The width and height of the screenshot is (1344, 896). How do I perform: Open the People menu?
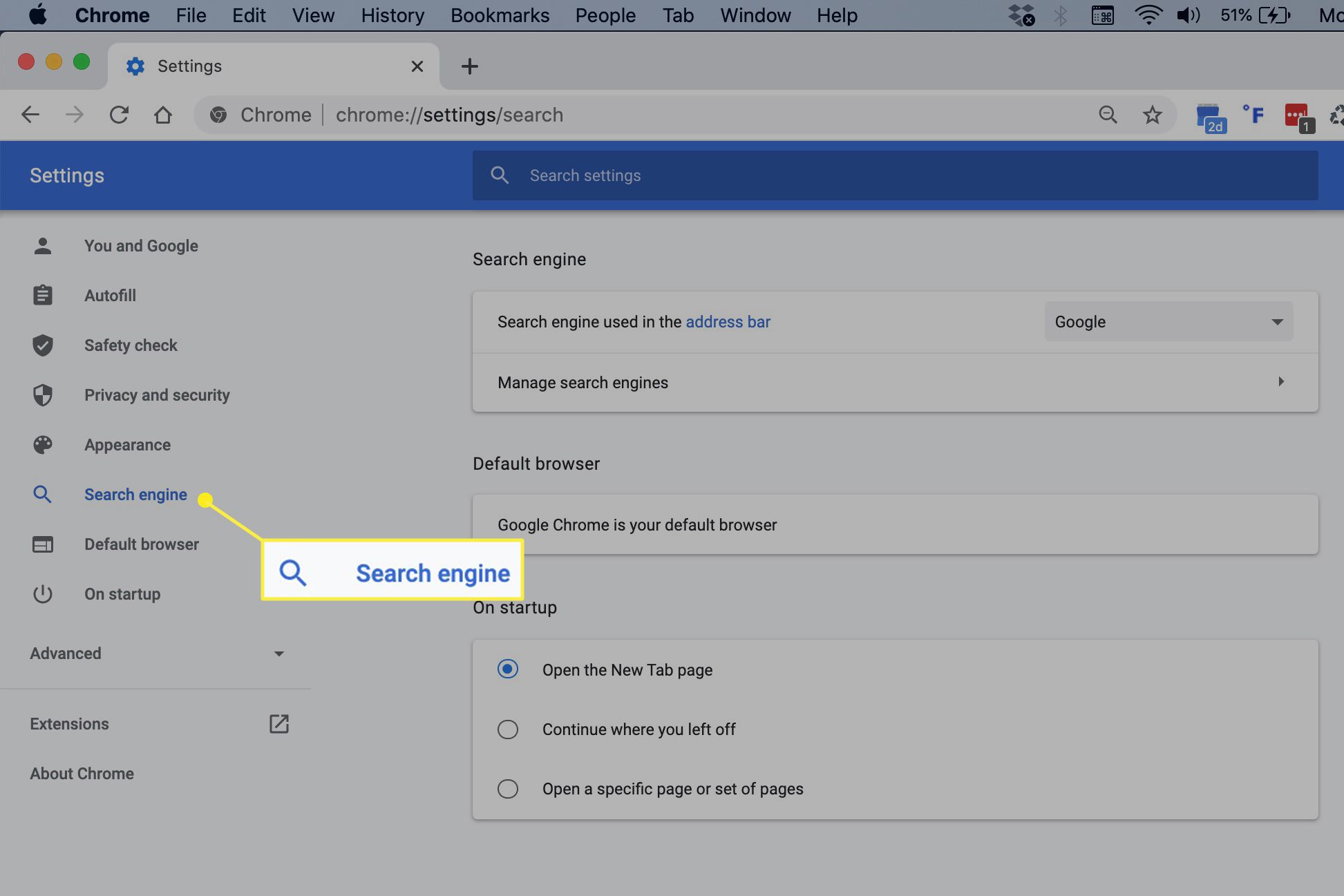pos(605,15)
